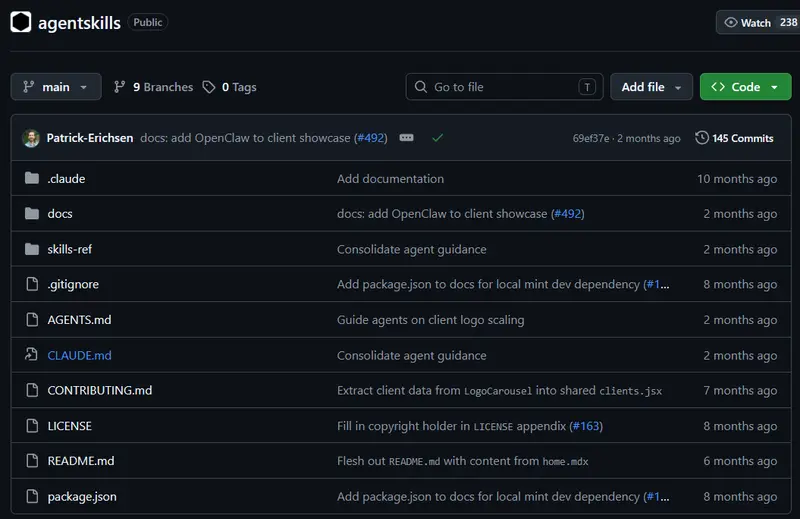800x519 pixels.
Task: Click 6 months ago timestamp for README.md
Action: (x=740, y=461)
